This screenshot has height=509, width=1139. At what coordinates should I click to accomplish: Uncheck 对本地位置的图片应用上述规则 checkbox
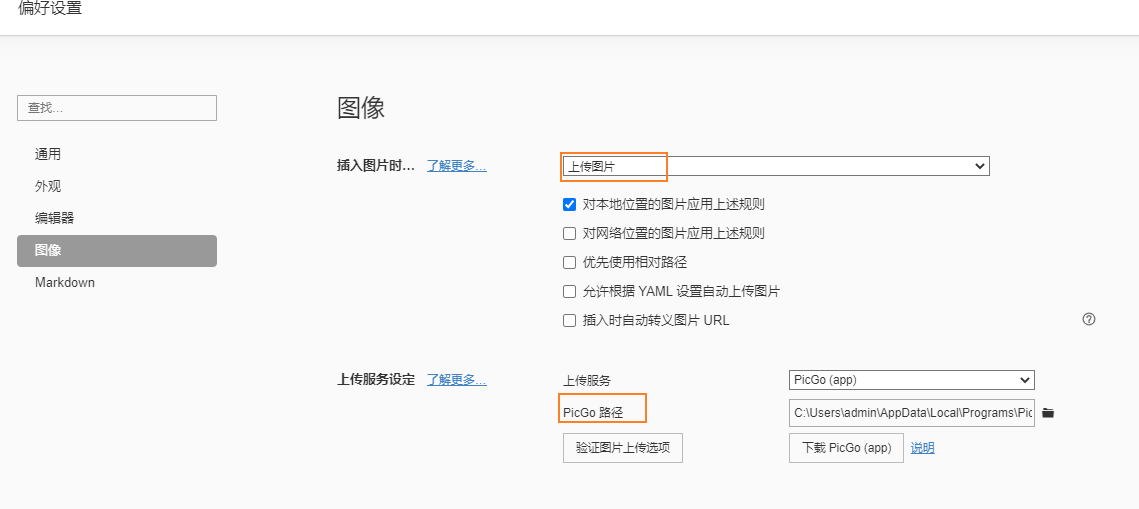tap(570, 204)
